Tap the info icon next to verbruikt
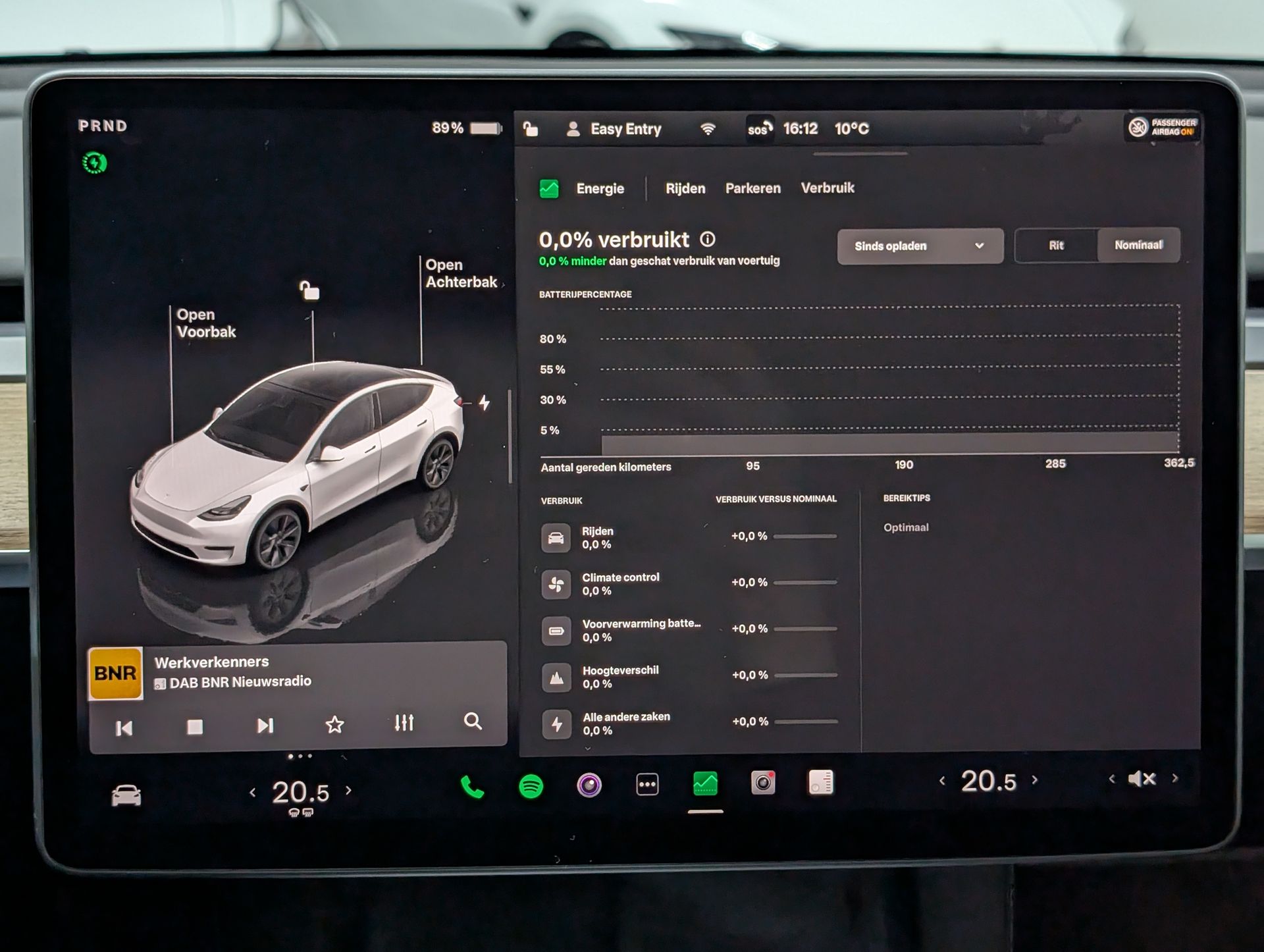Screen dimensions: 1264x952 point(708,239)
